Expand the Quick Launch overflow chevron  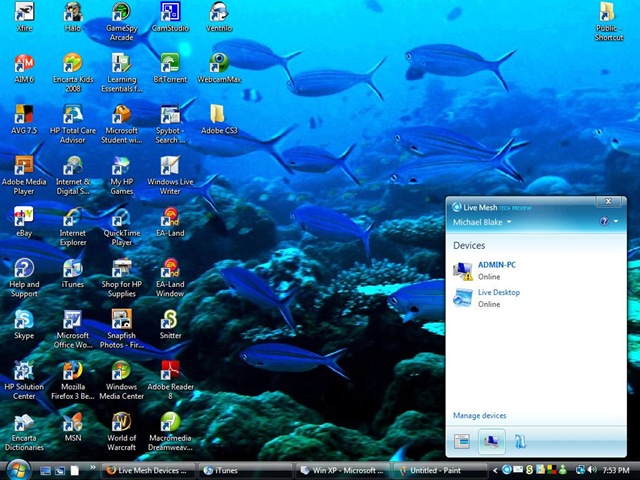93,467
